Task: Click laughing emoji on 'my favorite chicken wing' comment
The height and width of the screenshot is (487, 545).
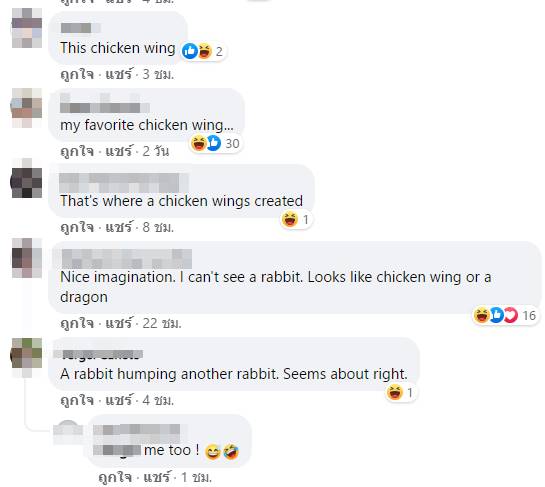Action: [199, 143]
